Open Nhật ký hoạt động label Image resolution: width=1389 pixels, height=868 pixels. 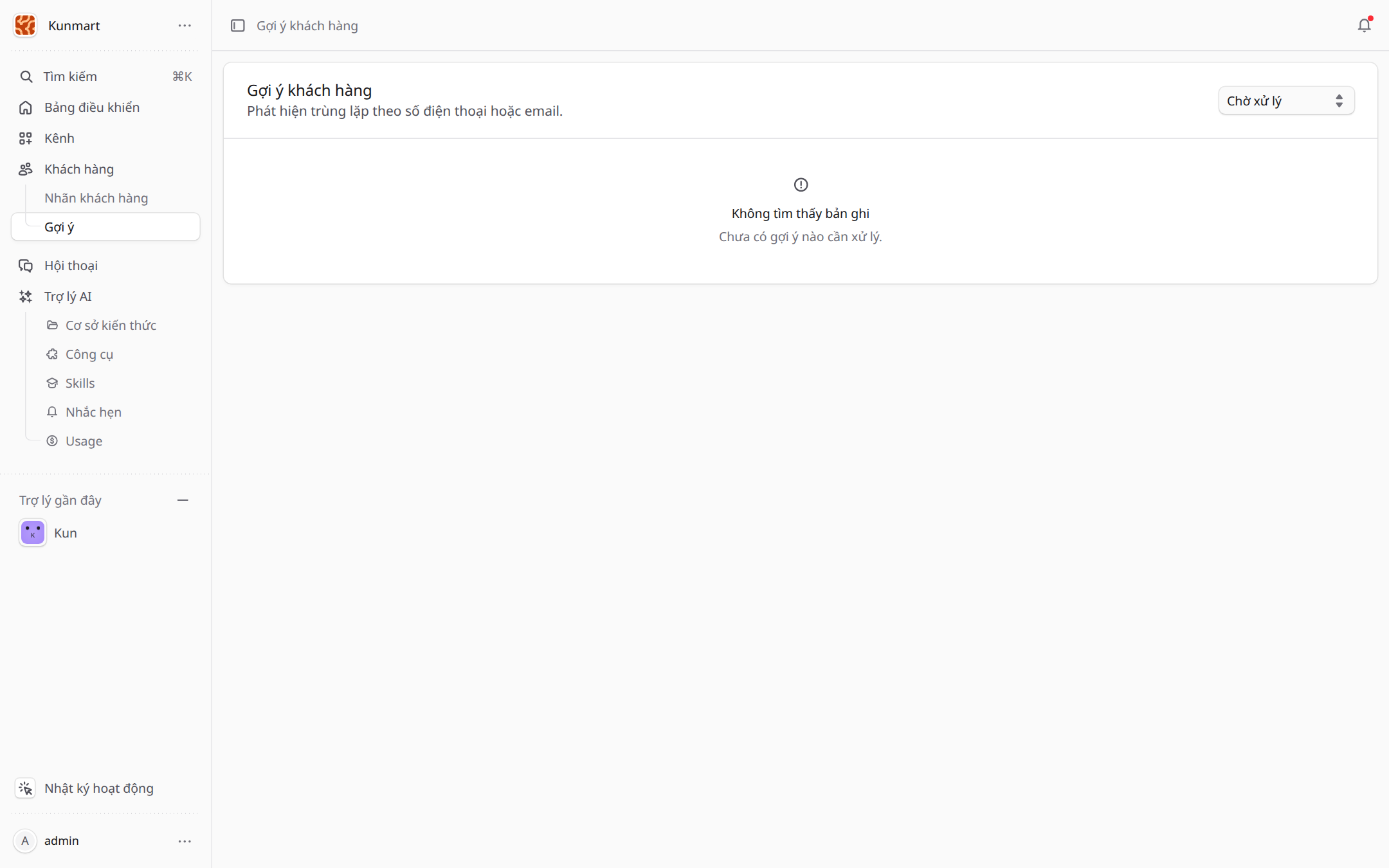pyautogui.click(x=99, y=788)
